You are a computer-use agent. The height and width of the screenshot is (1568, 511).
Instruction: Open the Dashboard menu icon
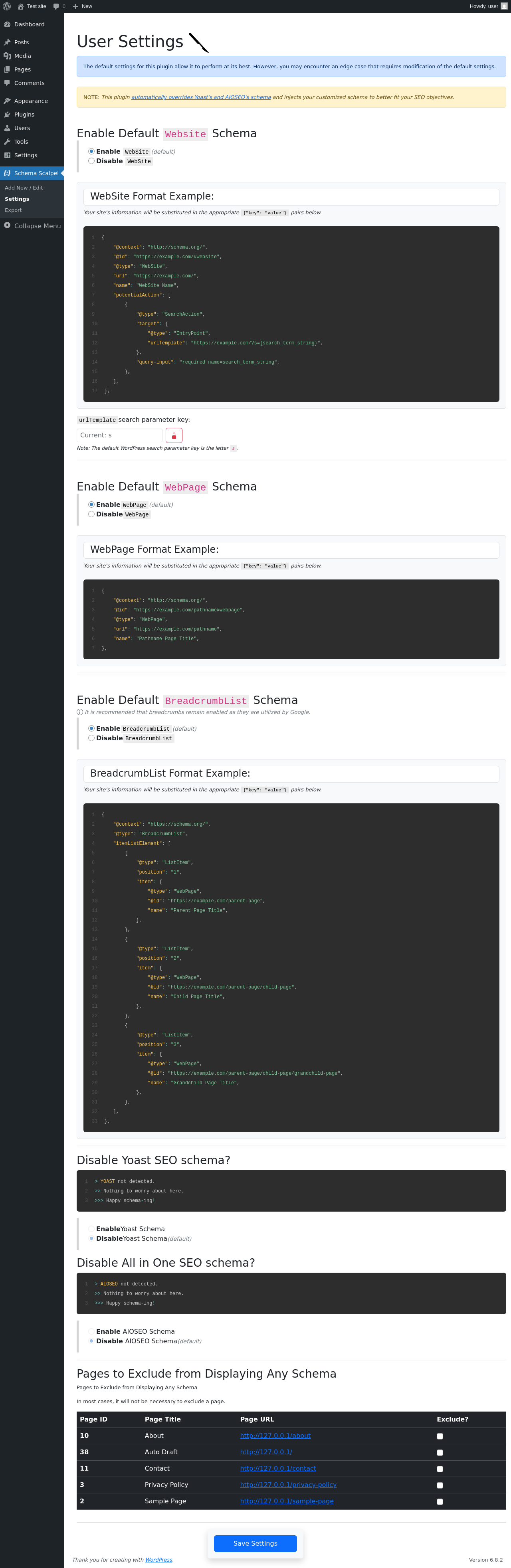pos(7,24)
